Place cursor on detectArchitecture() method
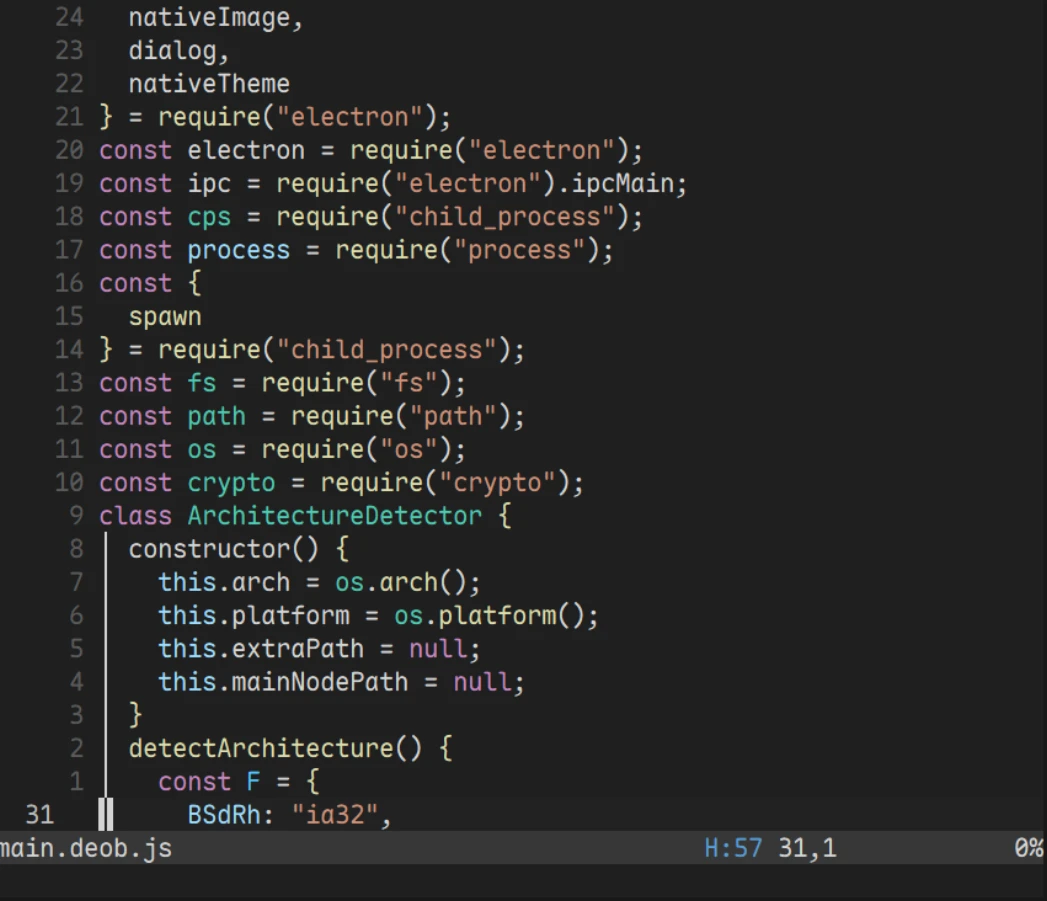 coord(275,748)
